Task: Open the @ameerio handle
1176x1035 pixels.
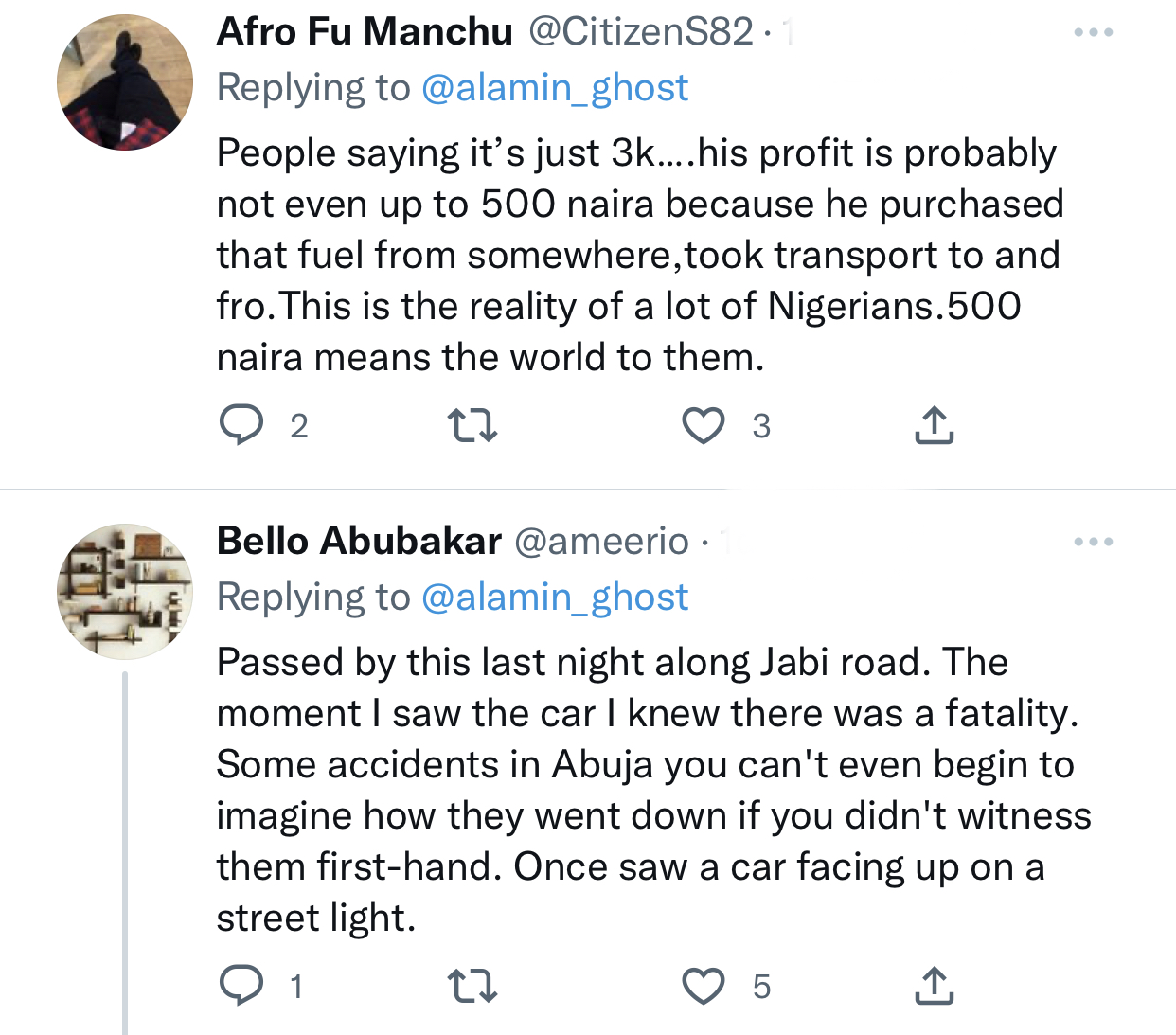Action: [602, 542]
